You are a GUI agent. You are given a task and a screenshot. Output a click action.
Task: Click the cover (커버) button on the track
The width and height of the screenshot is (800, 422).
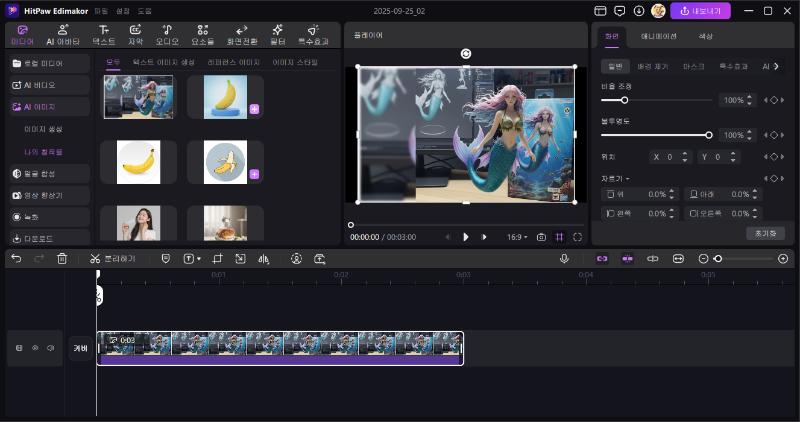pyautogui.click(x=81, y=348)
